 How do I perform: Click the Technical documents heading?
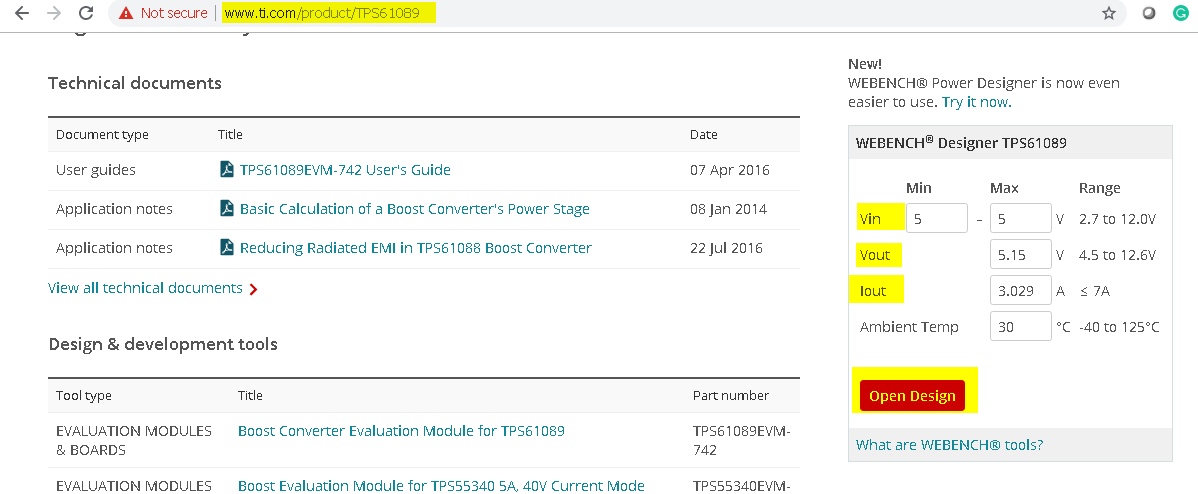point(134,82)
